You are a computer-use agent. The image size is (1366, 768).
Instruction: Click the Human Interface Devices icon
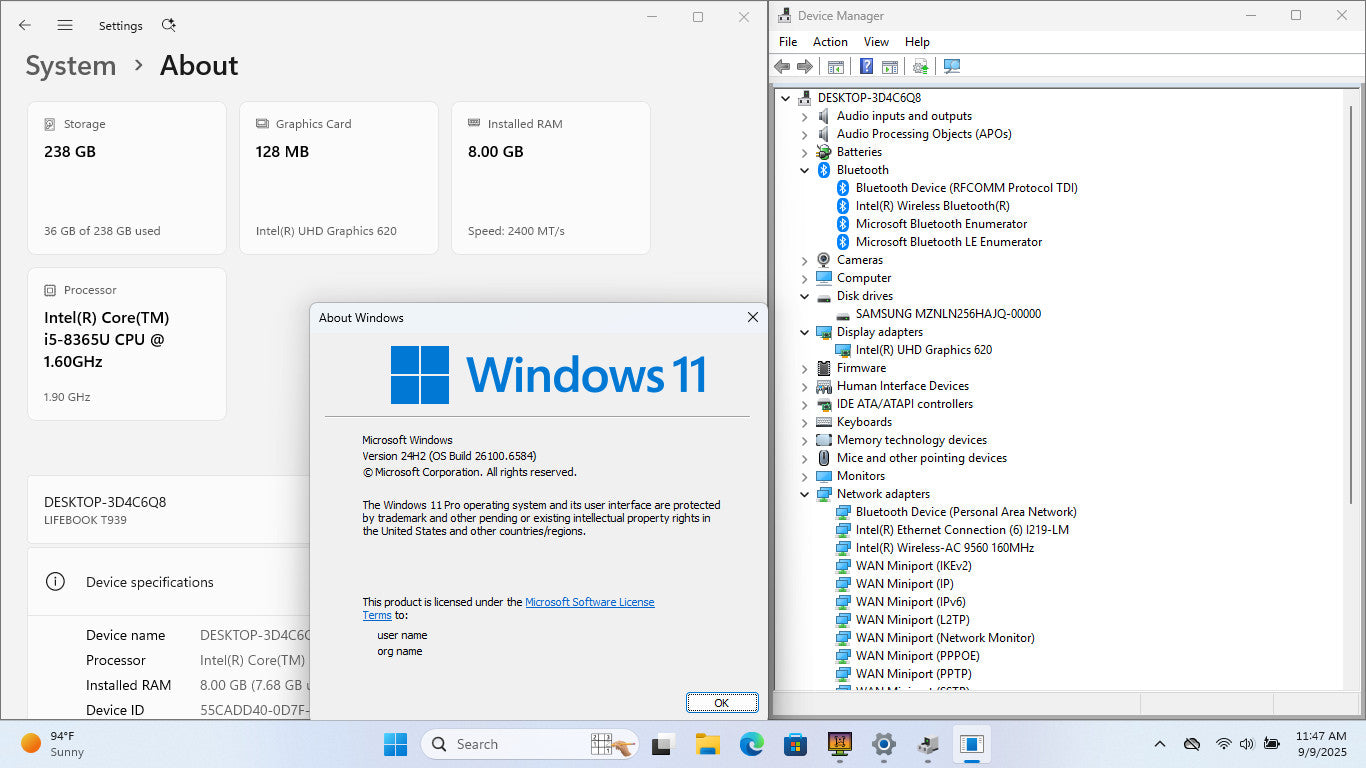coord(824,386)
